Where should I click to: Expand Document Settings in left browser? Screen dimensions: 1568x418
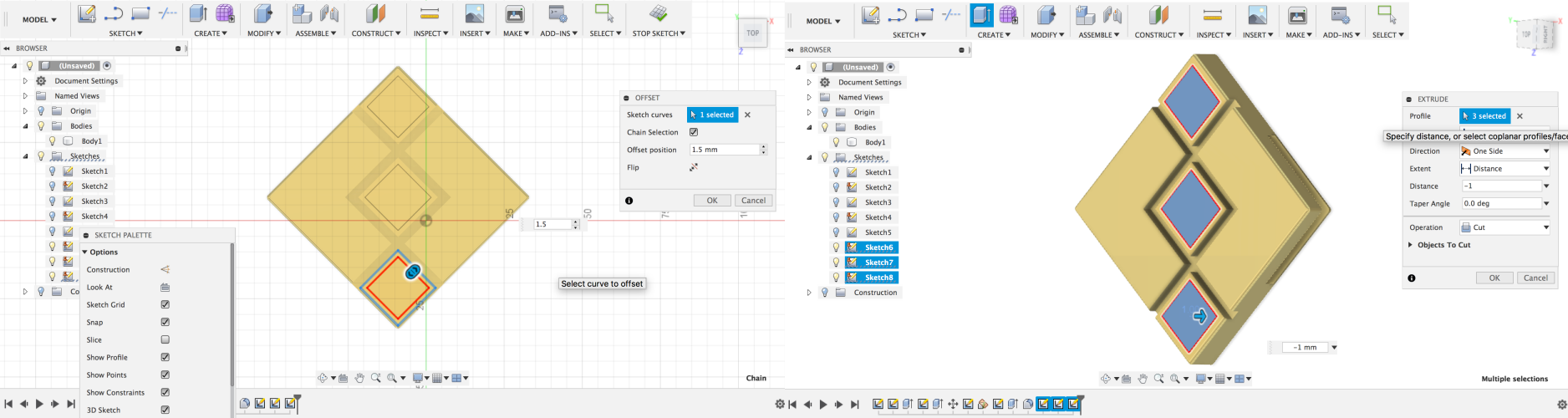tap(25, 81)
